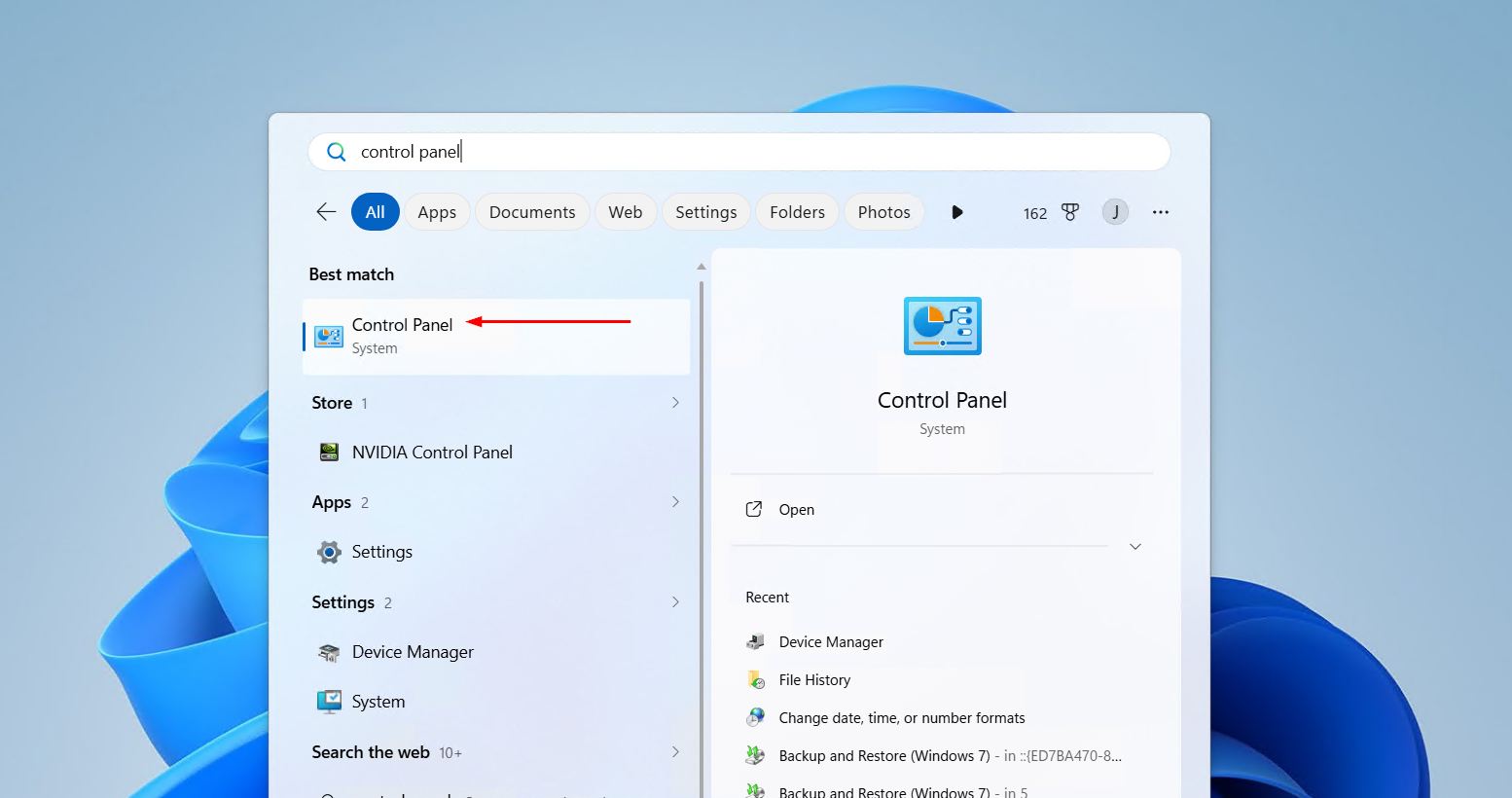Select the All filter tab
The width and height of the screenshot is (1512, 798).
click(376, 212)
